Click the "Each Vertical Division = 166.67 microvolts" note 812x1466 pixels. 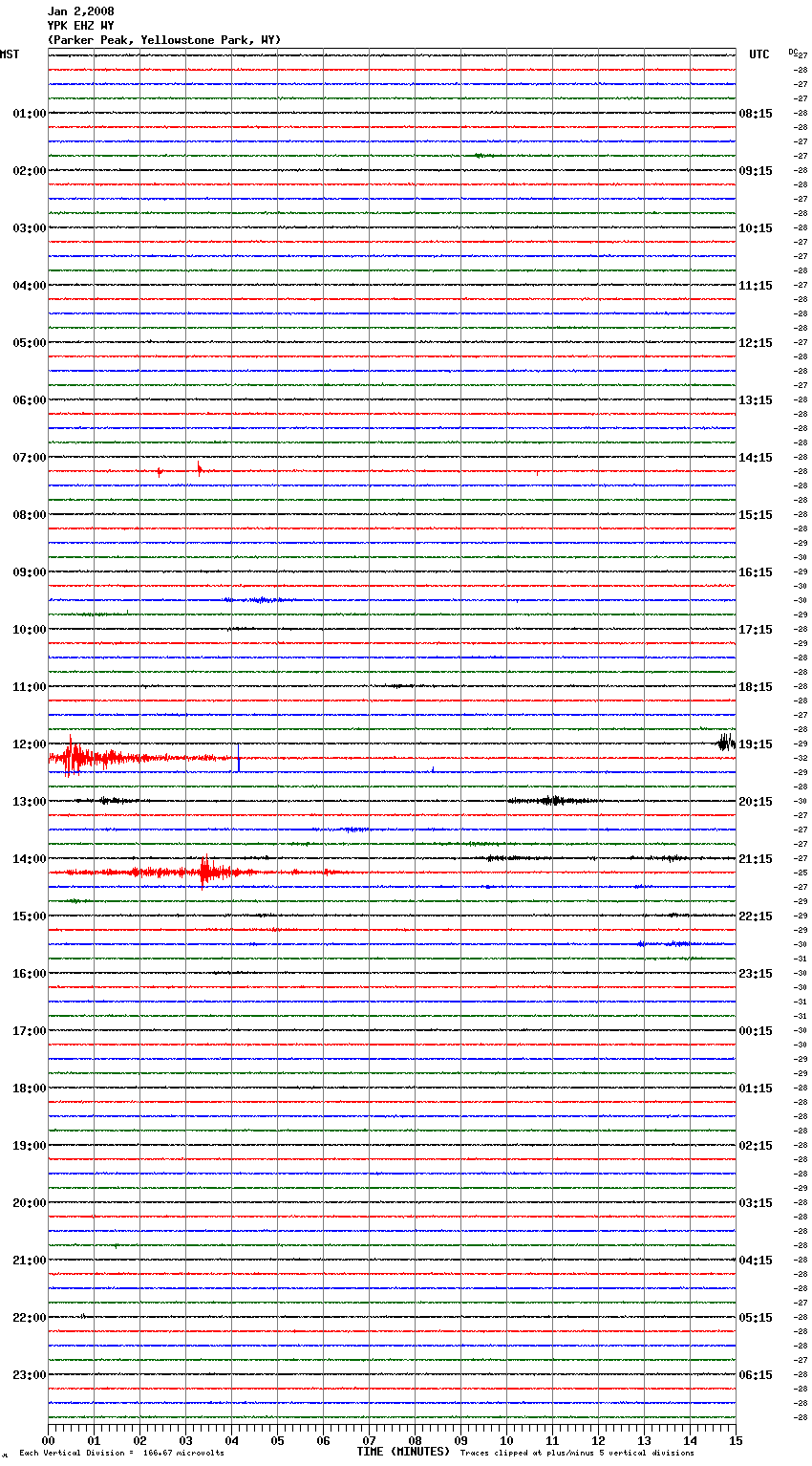click(x=121, y=1454)
